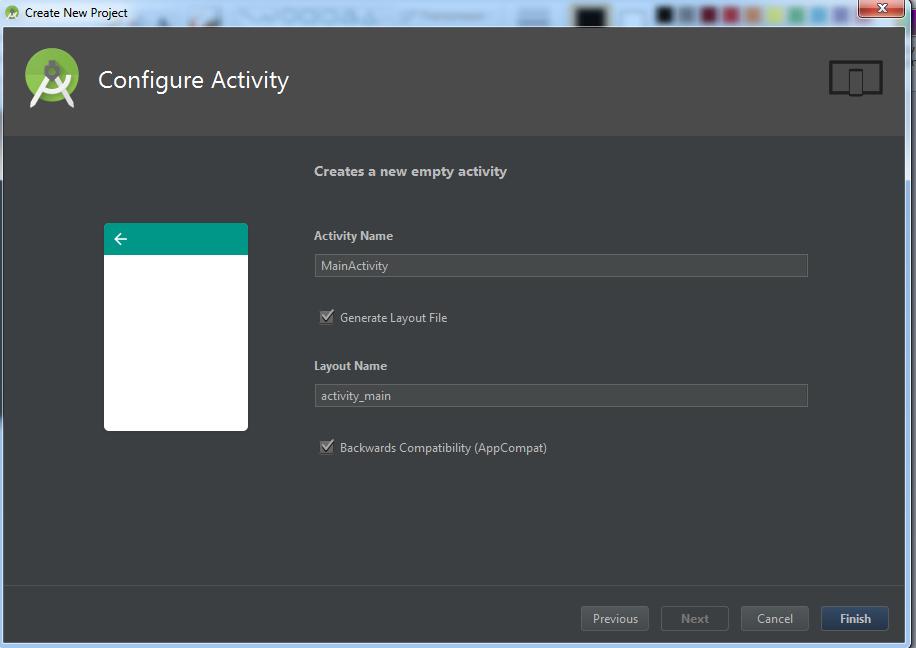This screenshot has width=916, height=648.
Task: Click the small Android icon in title bar
Action: (x=12, y=12)
